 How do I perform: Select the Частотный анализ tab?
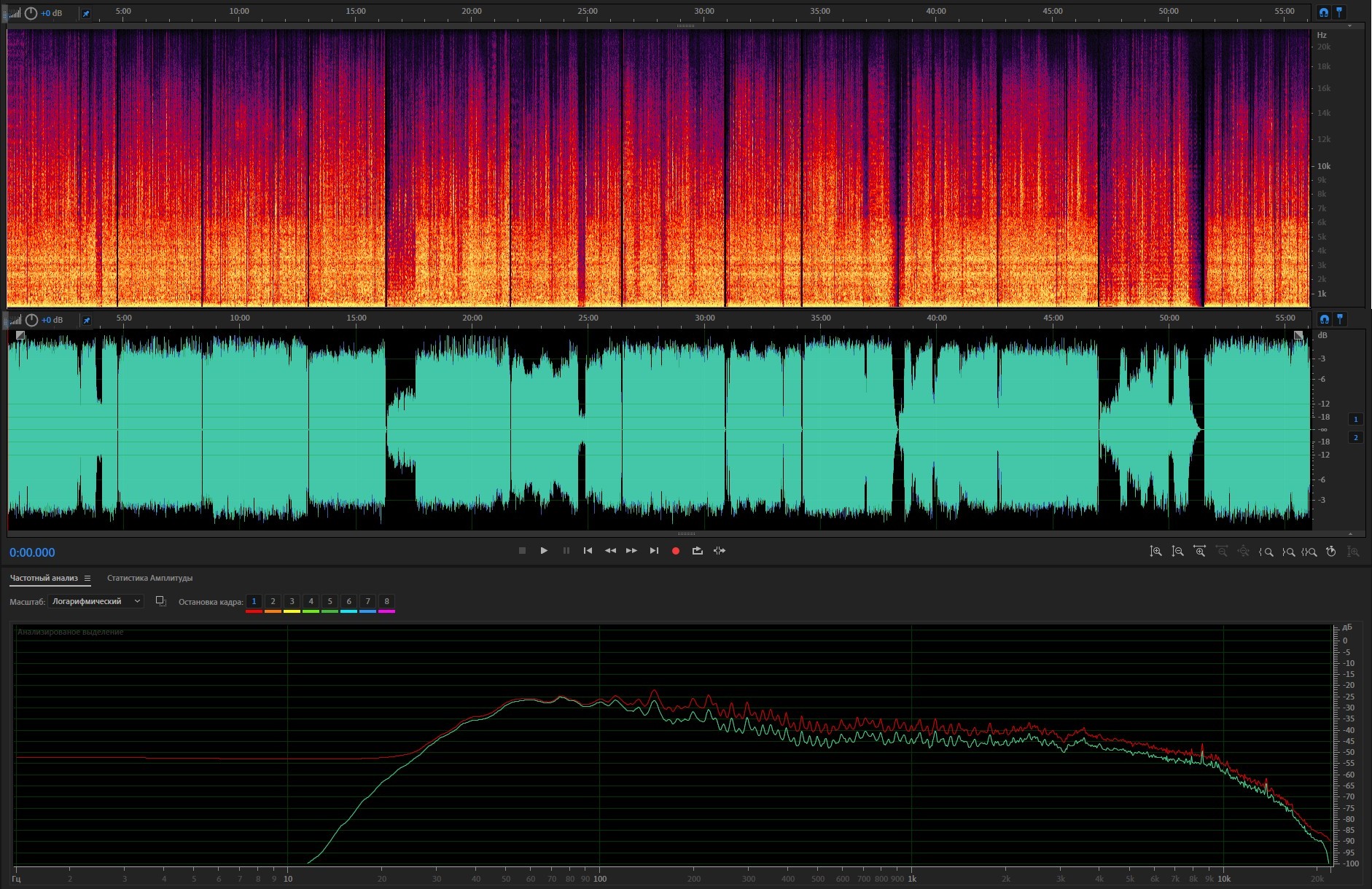click(x=44, y=579)
